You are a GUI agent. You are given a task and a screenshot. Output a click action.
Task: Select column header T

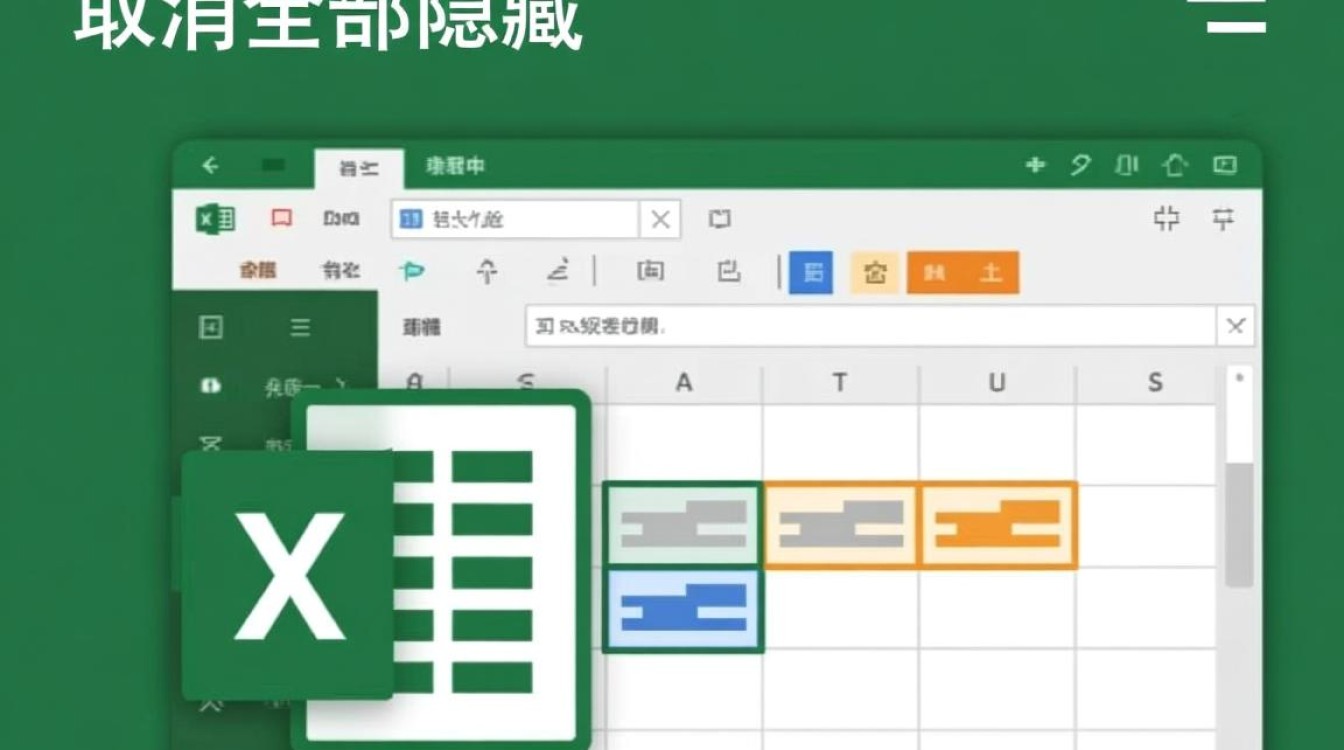840,382
